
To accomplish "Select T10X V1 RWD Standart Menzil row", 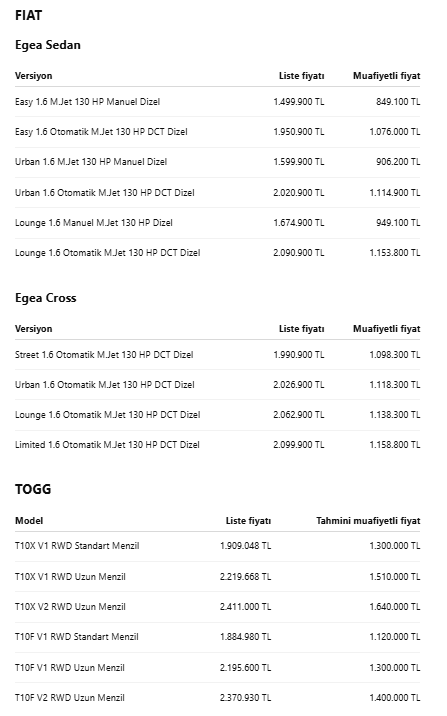I will (x=217, y=546).
